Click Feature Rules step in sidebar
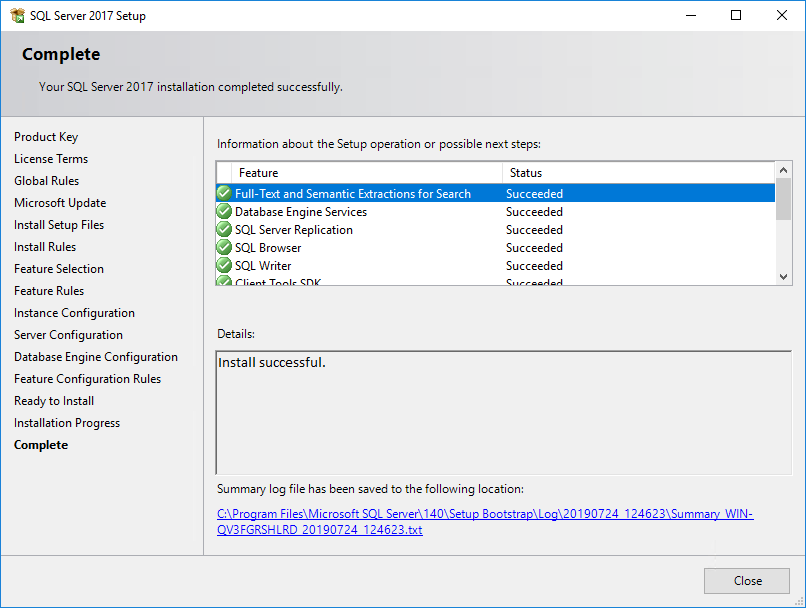This screenshot has width=806, height=608. click(49, 291)
